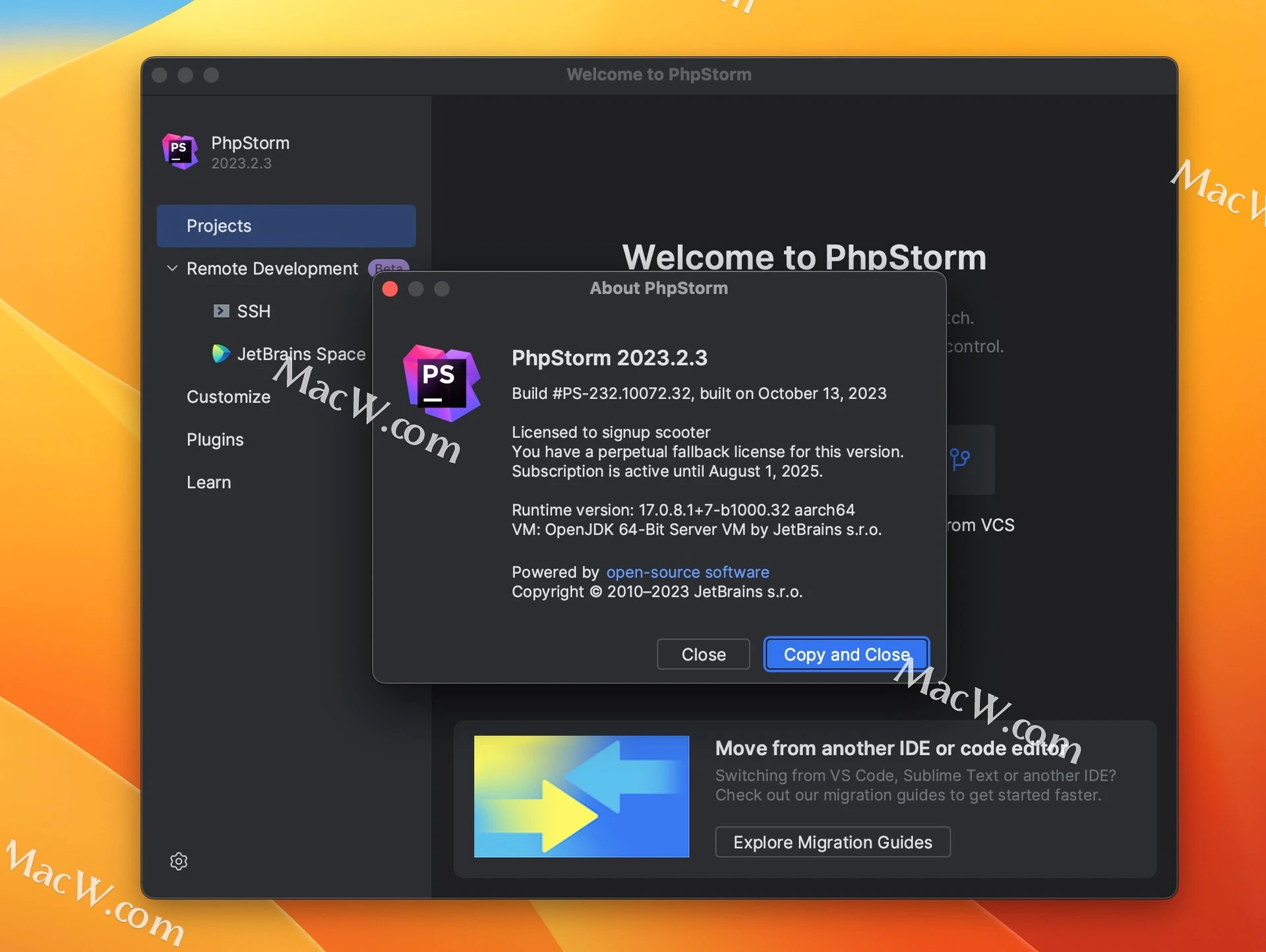Click Explore Migration Guides button
This screenshot has width=1266, height=952.
point(833,842)
